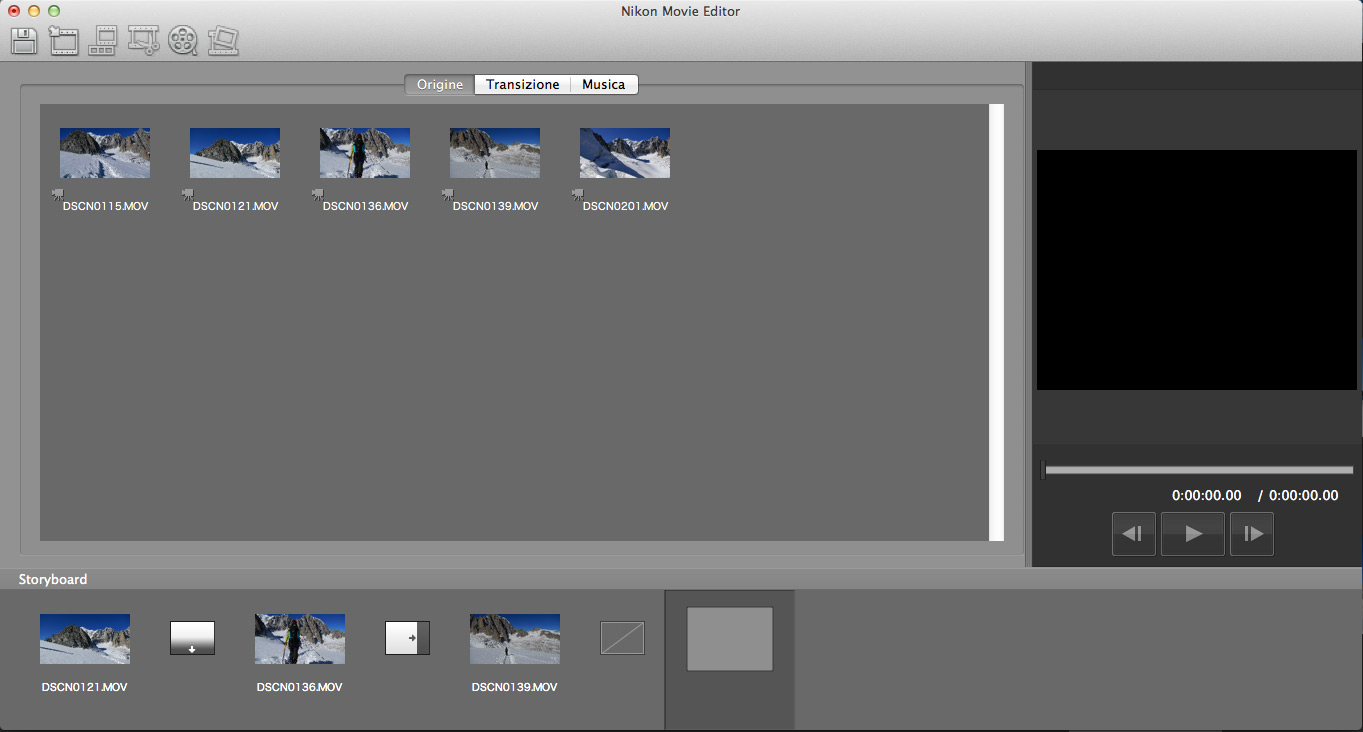Image resolution: width=1363 pixels, height=732 pixels.
Task: Click the play button in preview
Action: click(1193, 534)
